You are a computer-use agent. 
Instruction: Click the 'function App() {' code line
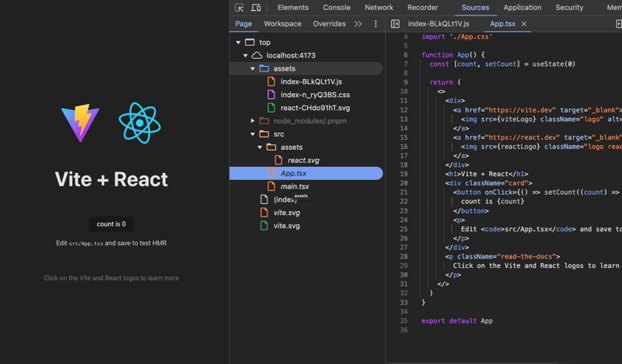pos(453,55)
